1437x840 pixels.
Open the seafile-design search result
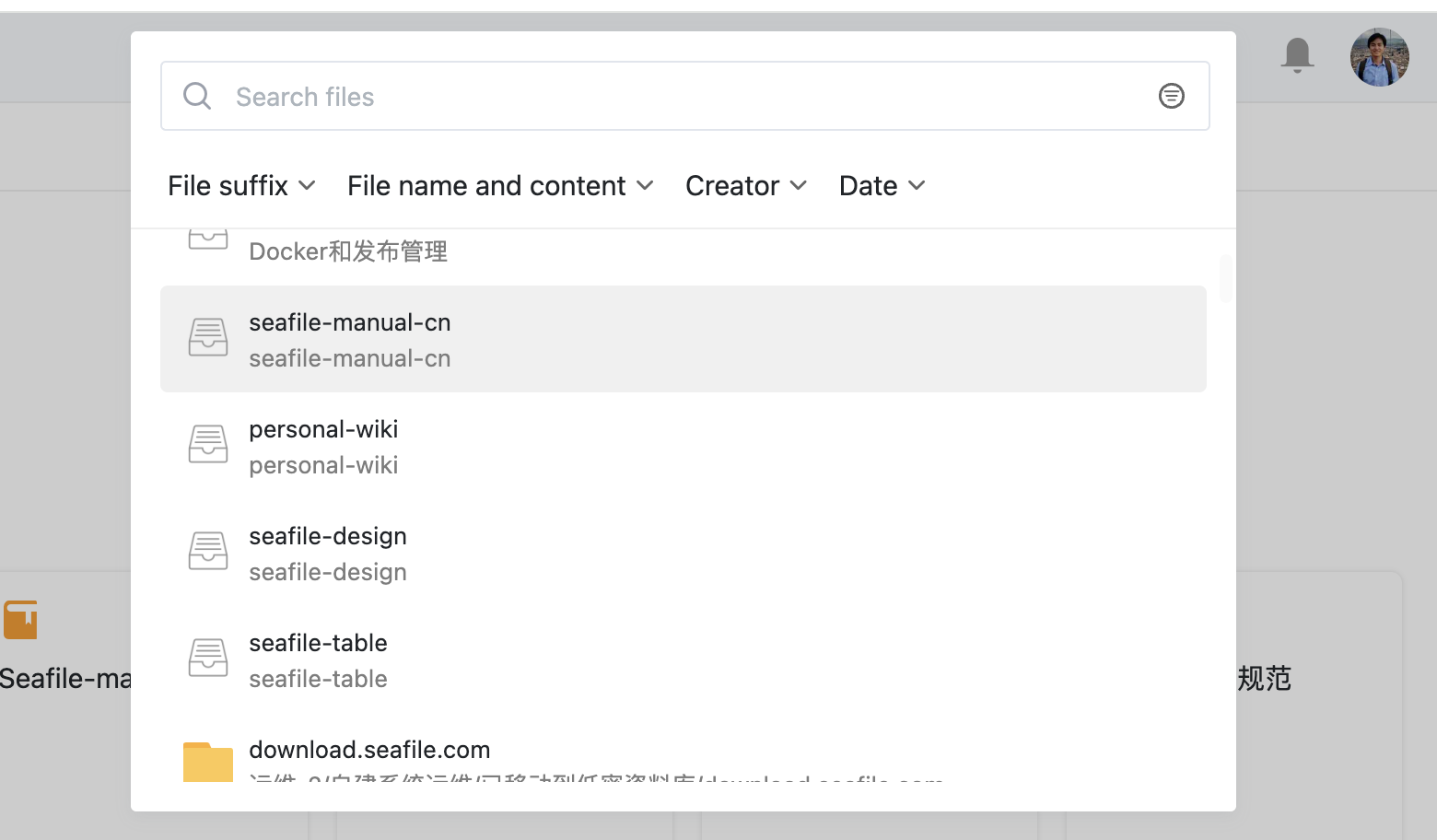(x=683, y=553)
